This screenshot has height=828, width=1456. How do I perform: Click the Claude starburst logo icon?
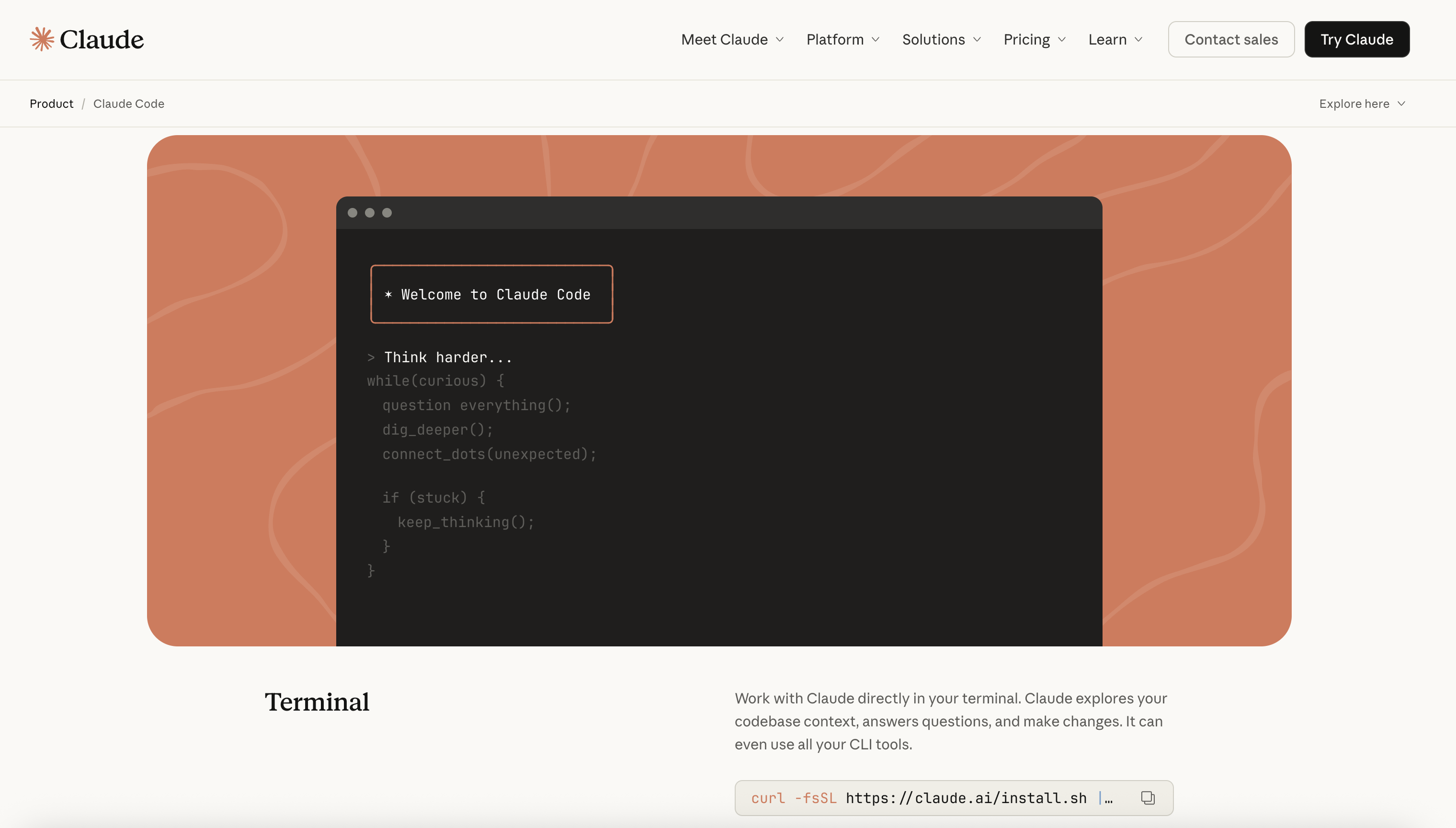tap(42, 39)
